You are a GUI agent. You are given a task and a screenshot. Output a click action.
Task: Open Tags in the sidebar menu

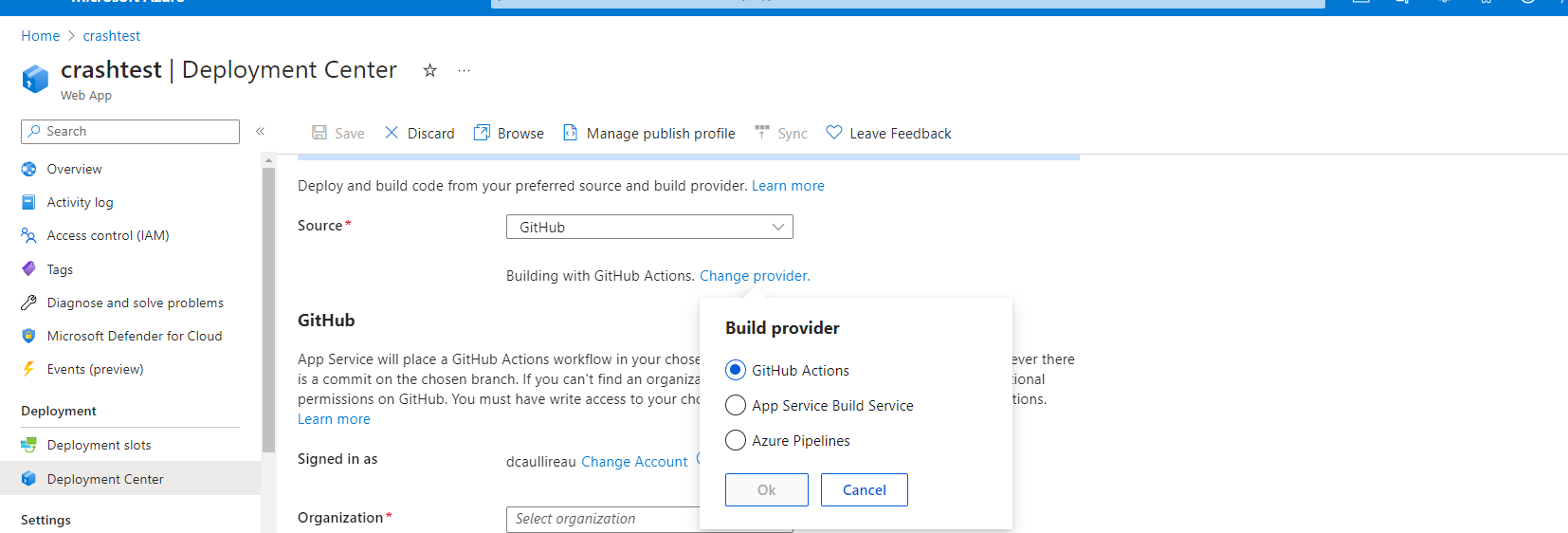[60, 269]
